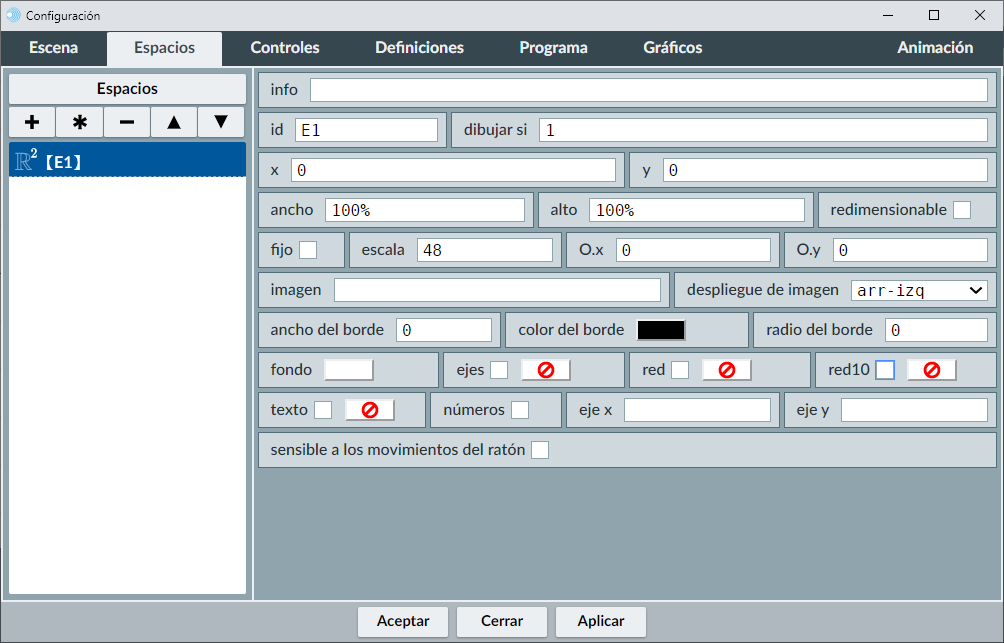Click the texto color button with the no-symbol
Image resolution: width=1004 pixels, height=643 pixels.
[369, 410]
